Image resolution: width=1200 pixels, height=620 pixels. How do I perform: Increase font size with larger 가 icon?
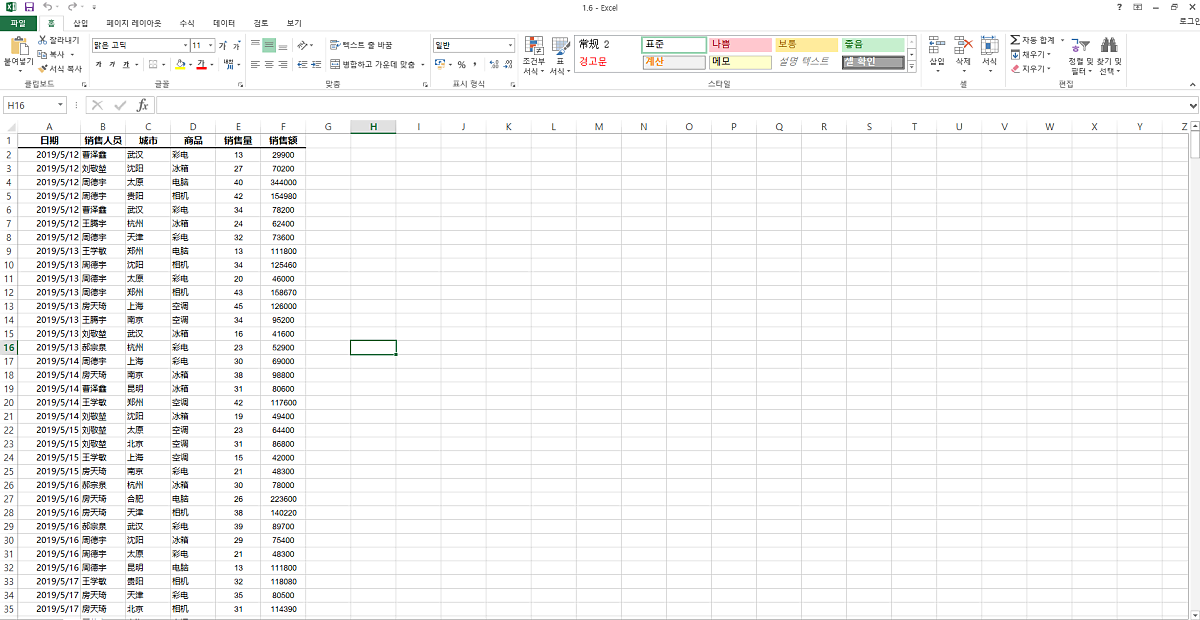224,45
